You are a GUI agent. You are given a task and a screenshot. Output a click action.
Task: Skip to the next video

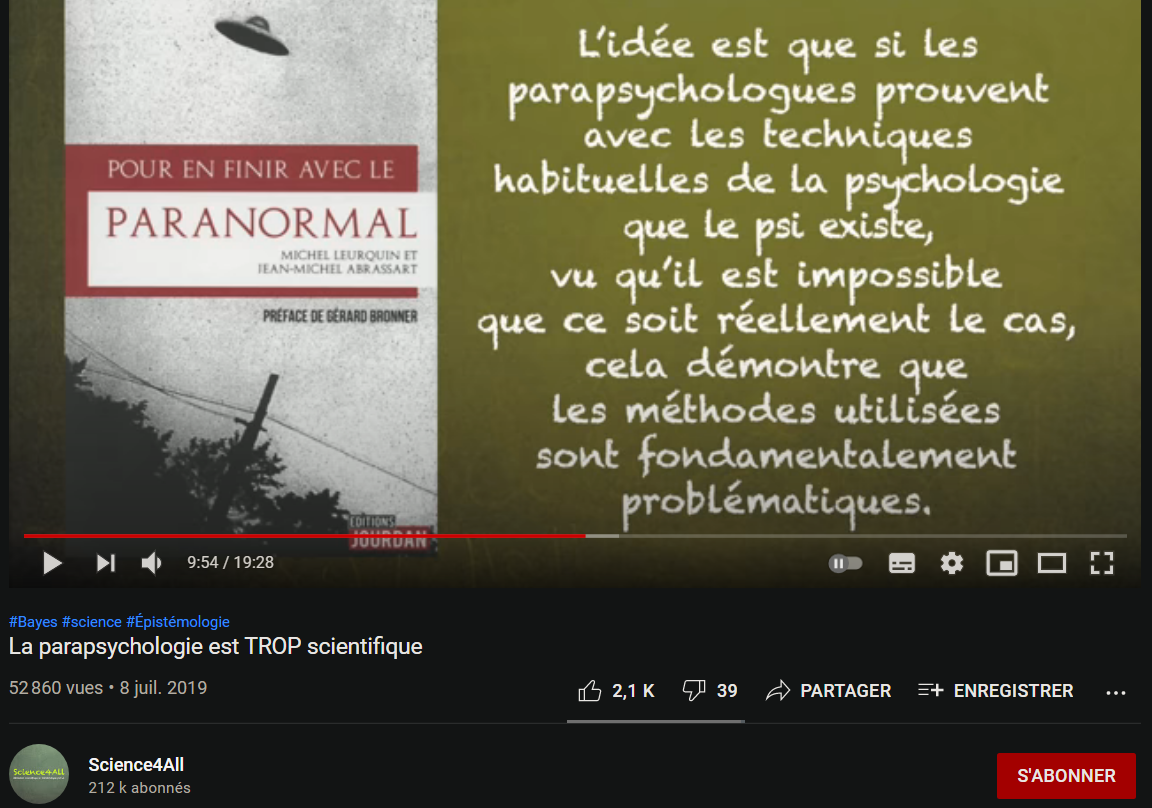coord(106,563)
